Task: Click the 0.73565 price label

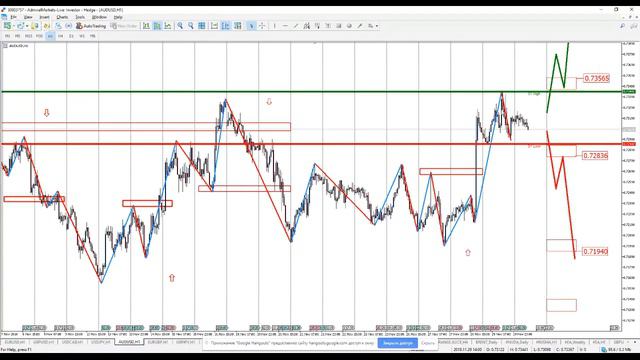Action: (x=596, y=78)
